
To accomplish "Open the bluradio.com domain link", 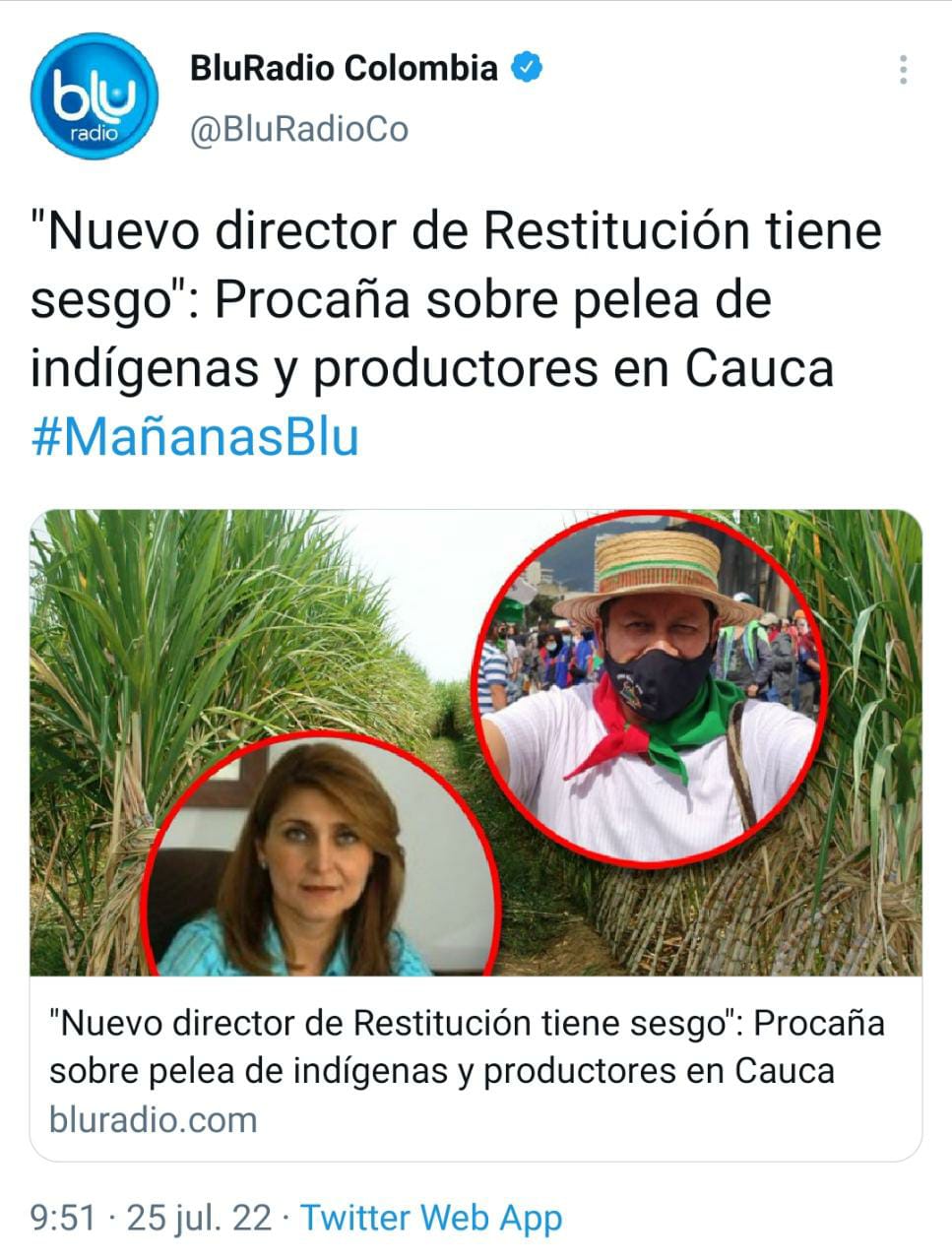I will pos(153,1119).
